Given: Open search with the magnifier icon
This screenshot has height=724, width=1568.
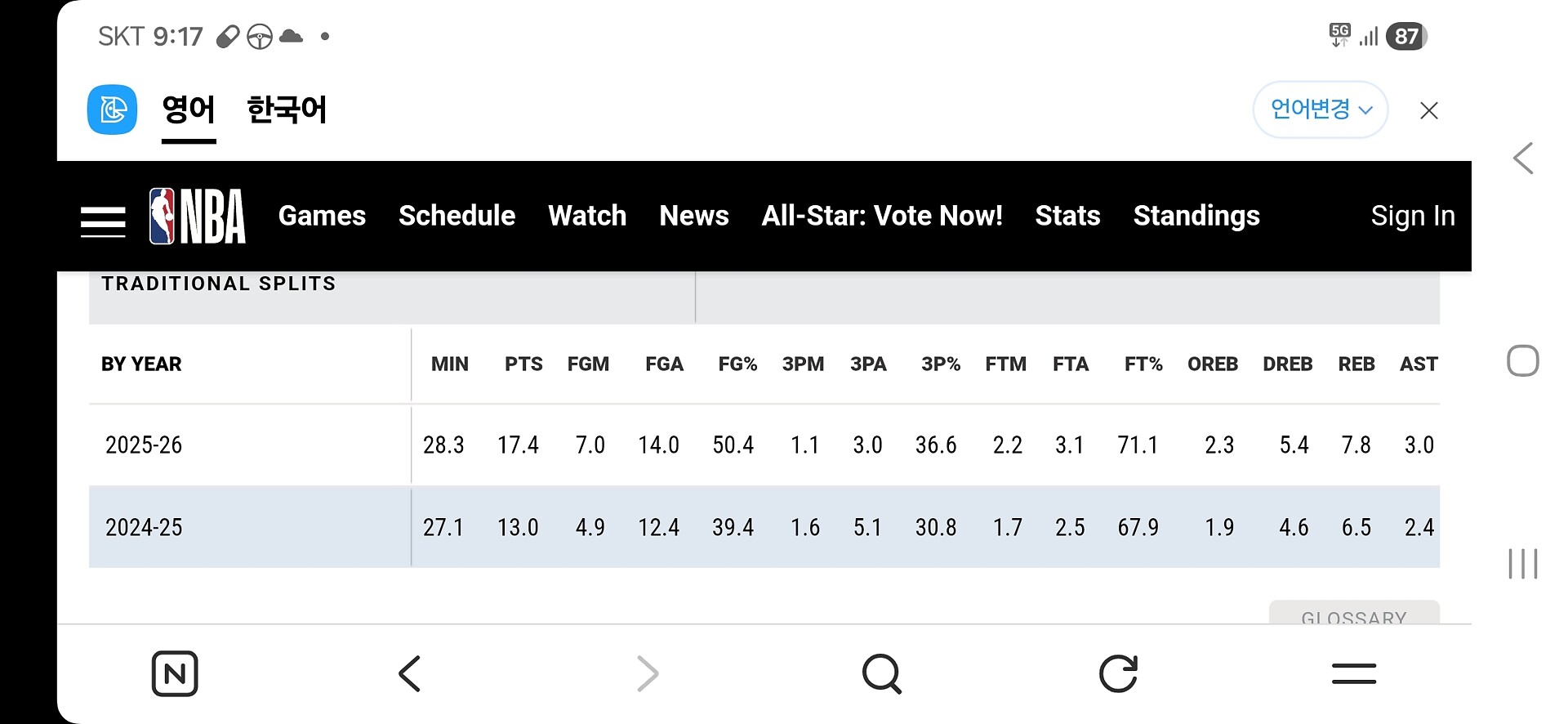Looking at the screenshot, I should [882, 674].
